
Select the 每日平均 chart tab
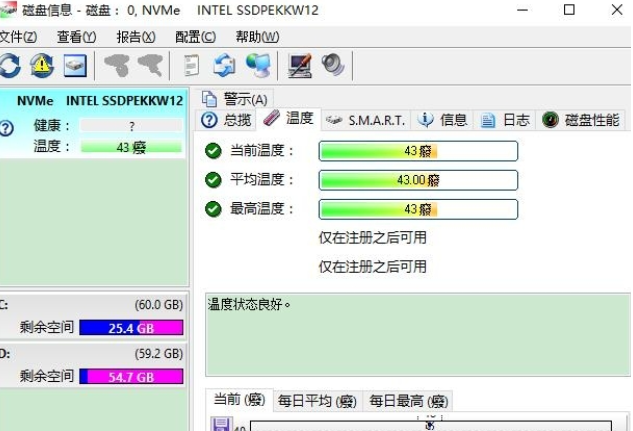[x=318, y=401]
